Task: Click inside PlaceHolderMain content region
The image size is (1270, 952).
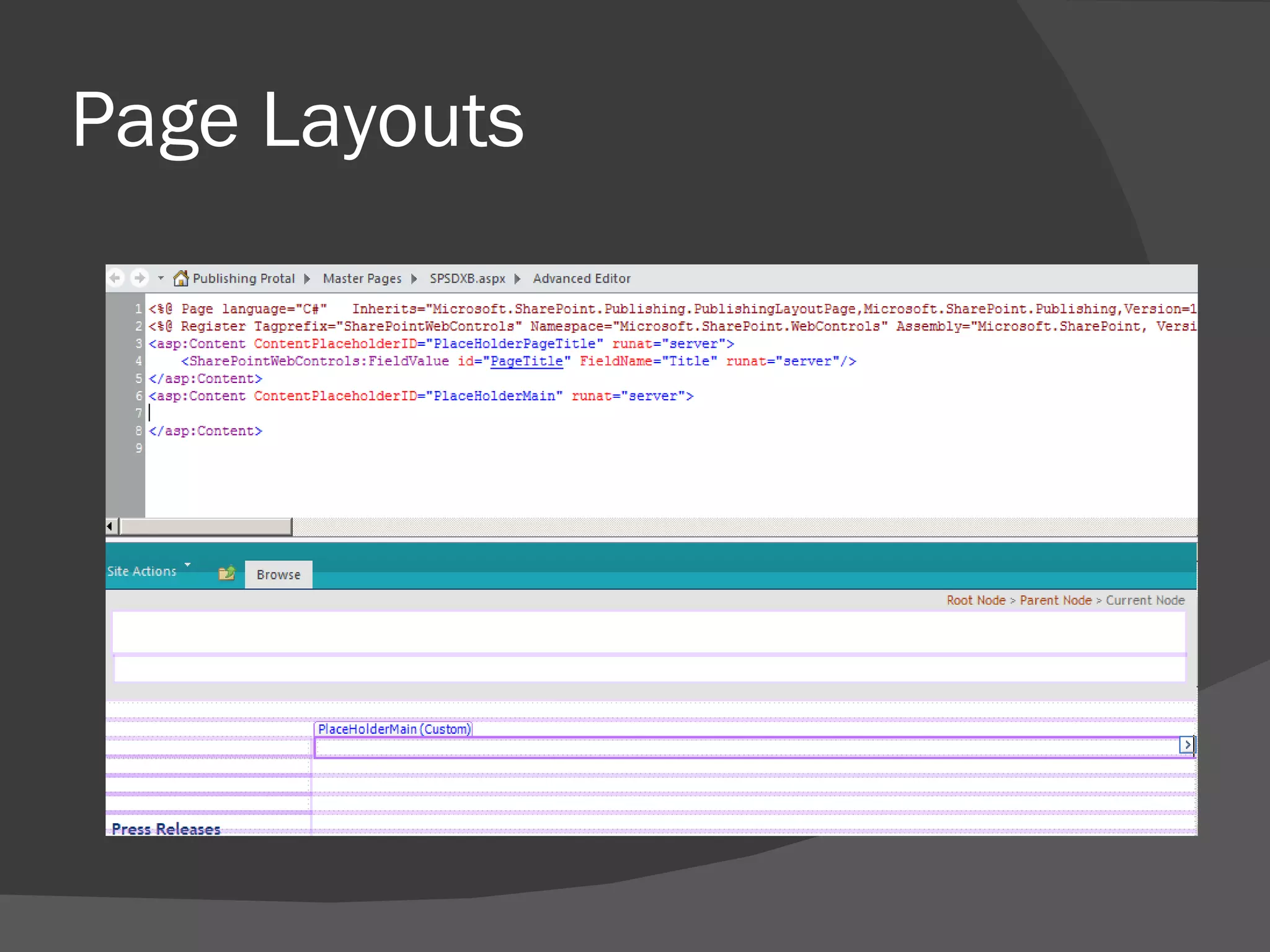Action: 747,747
